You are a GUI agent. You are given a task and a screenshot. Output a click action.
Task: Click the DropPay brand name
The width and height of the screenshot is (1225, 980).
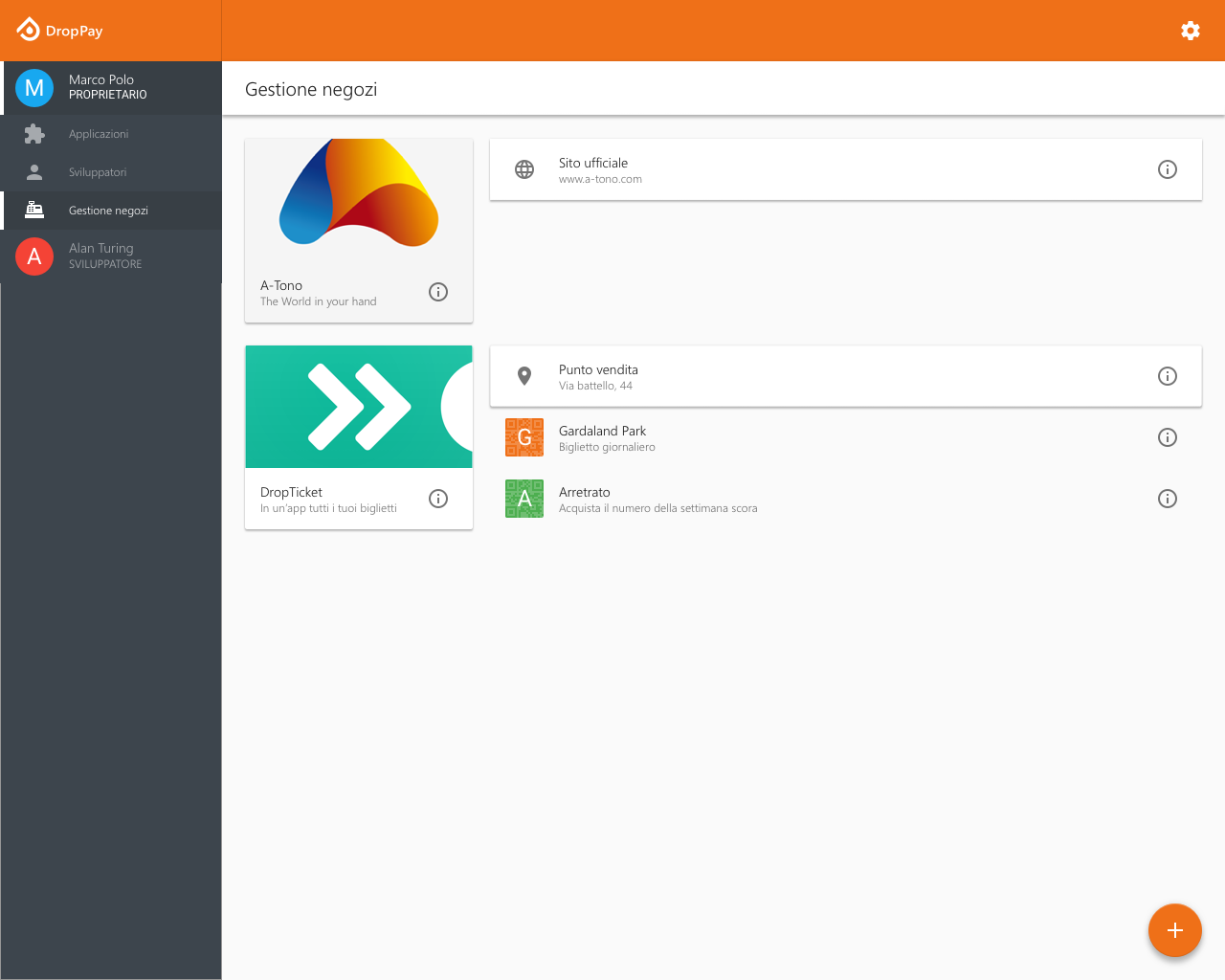[x=74, y=31]
